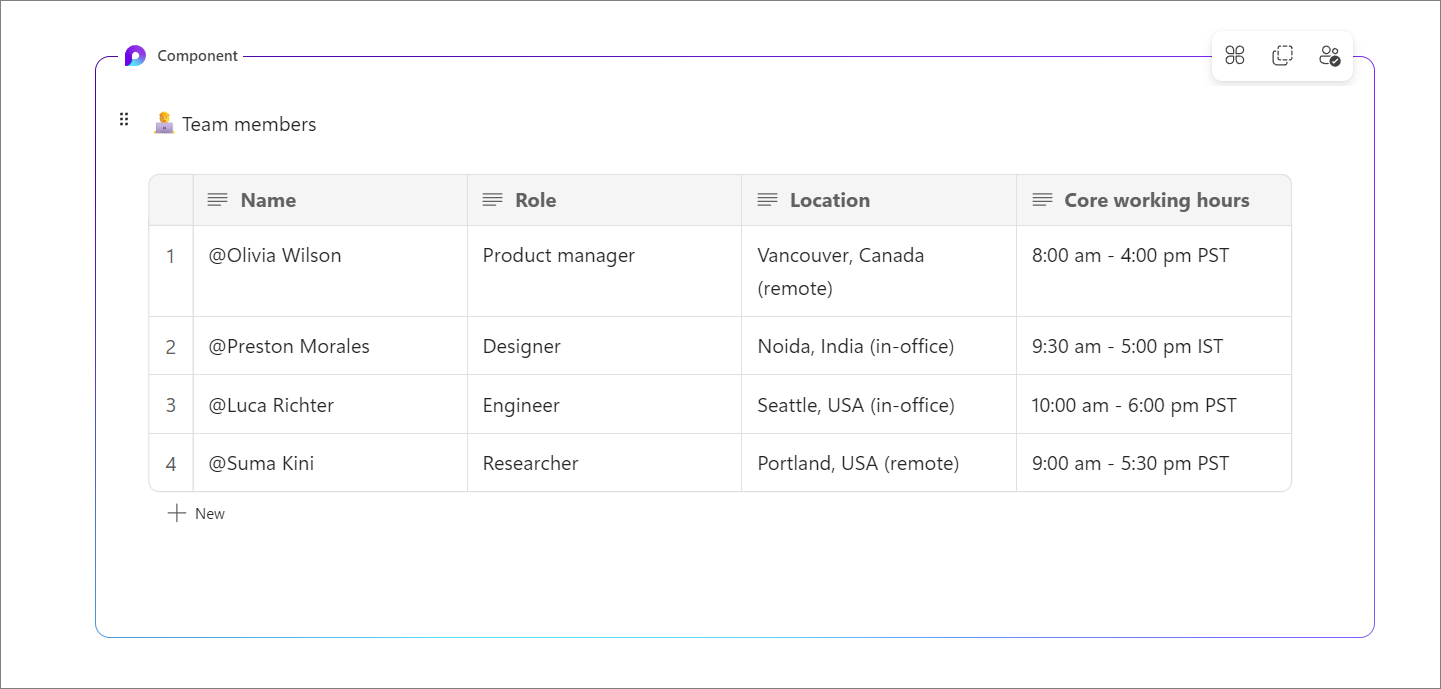
Task: Click the emoji beside Team members title
Action: 164,124
